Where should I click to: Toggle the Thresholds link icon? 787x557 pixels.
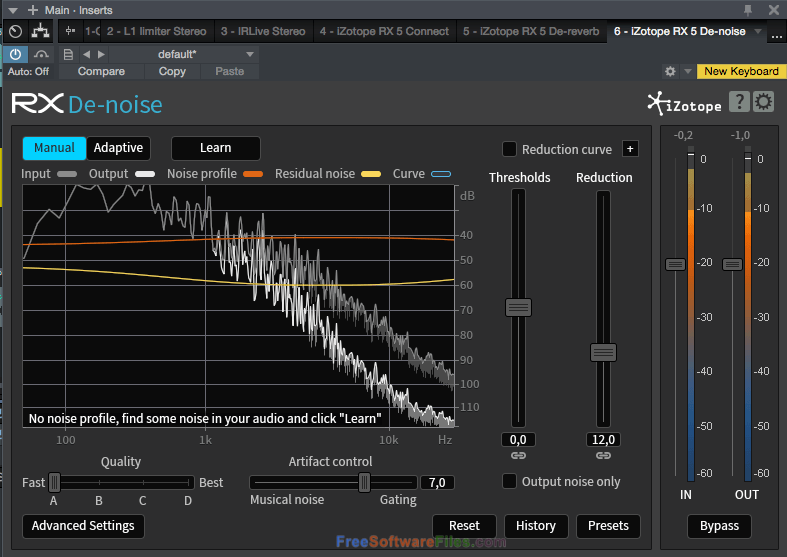[x=518, y=456]
